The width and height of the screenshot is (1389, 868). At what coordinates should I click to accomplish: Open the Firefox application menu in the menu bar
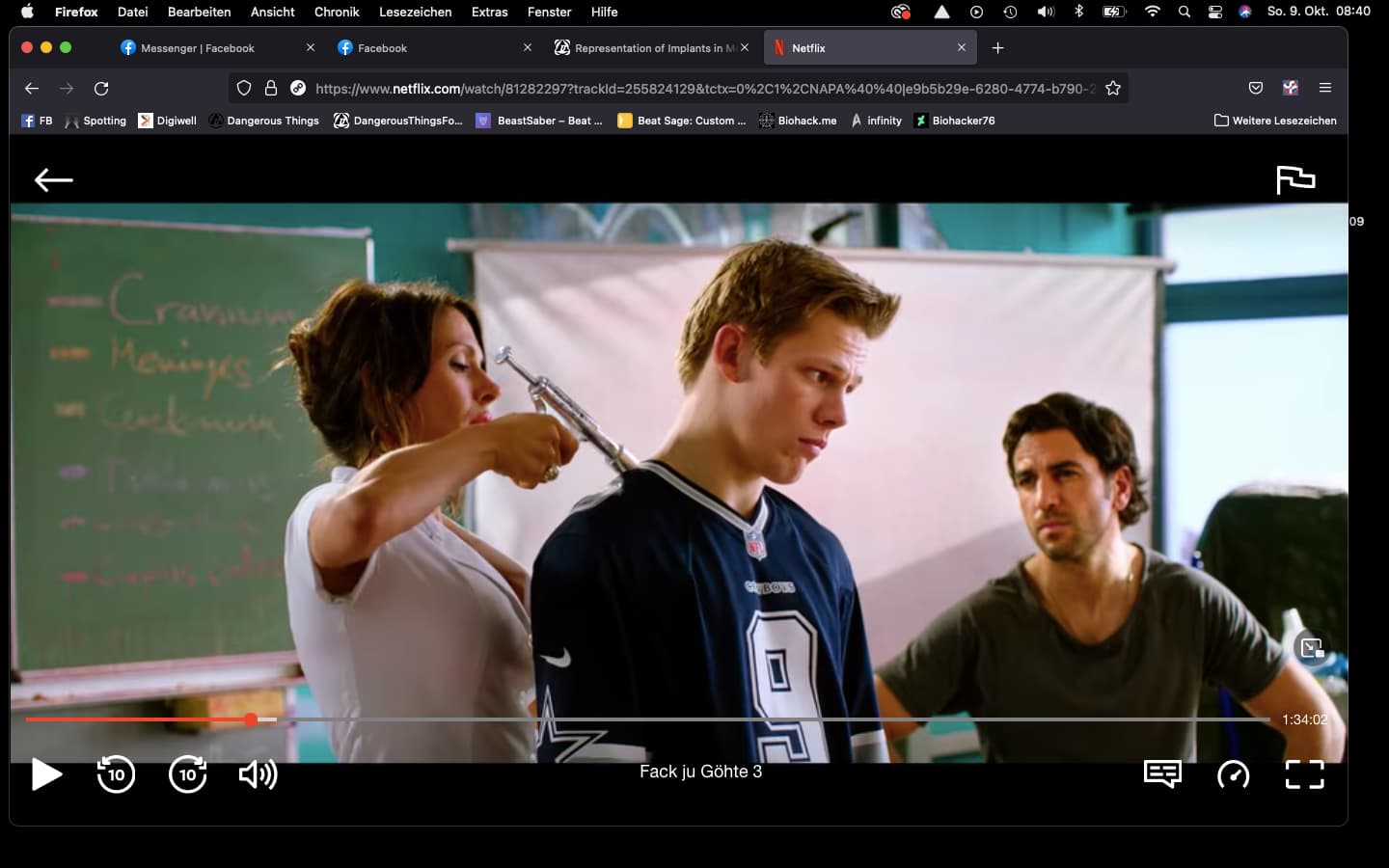pyautogui.click(x=76, y=12)
